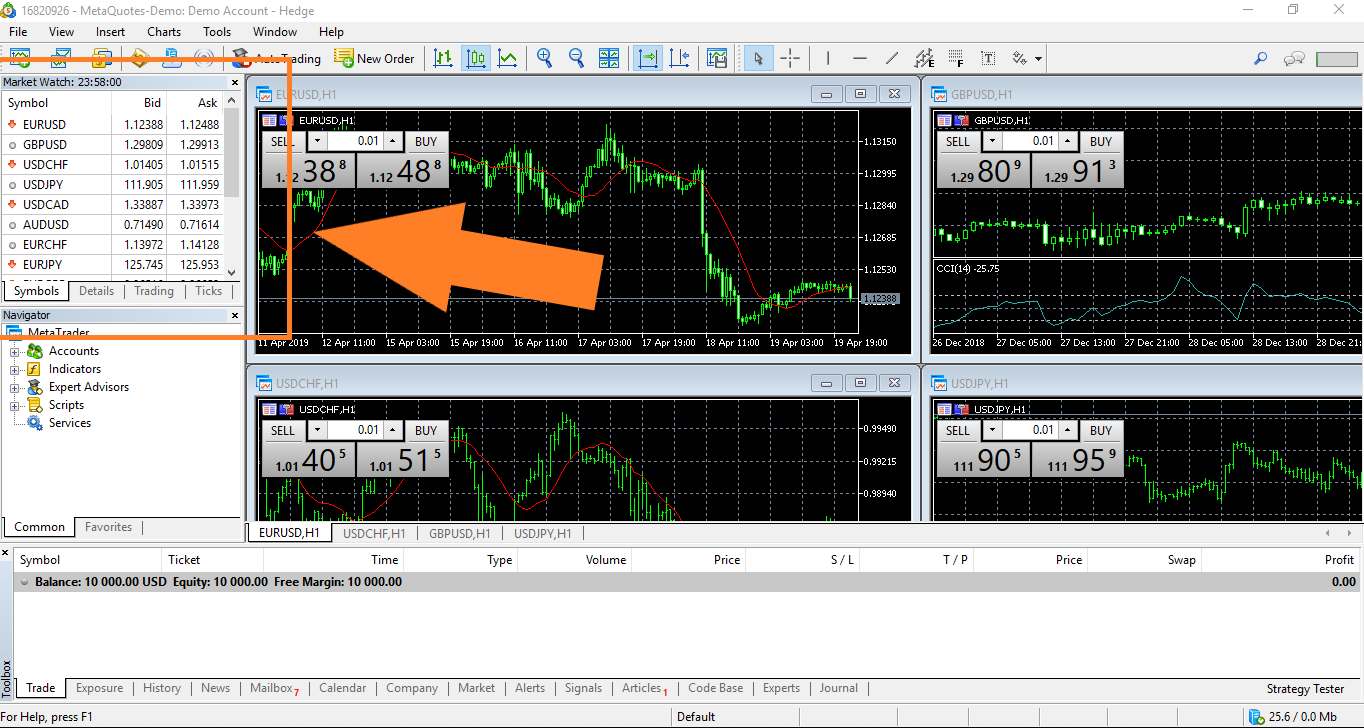Click the Market Watch vertical scrollbar
The width and height of the screenshot is (1364, 728).
point(232,187)
